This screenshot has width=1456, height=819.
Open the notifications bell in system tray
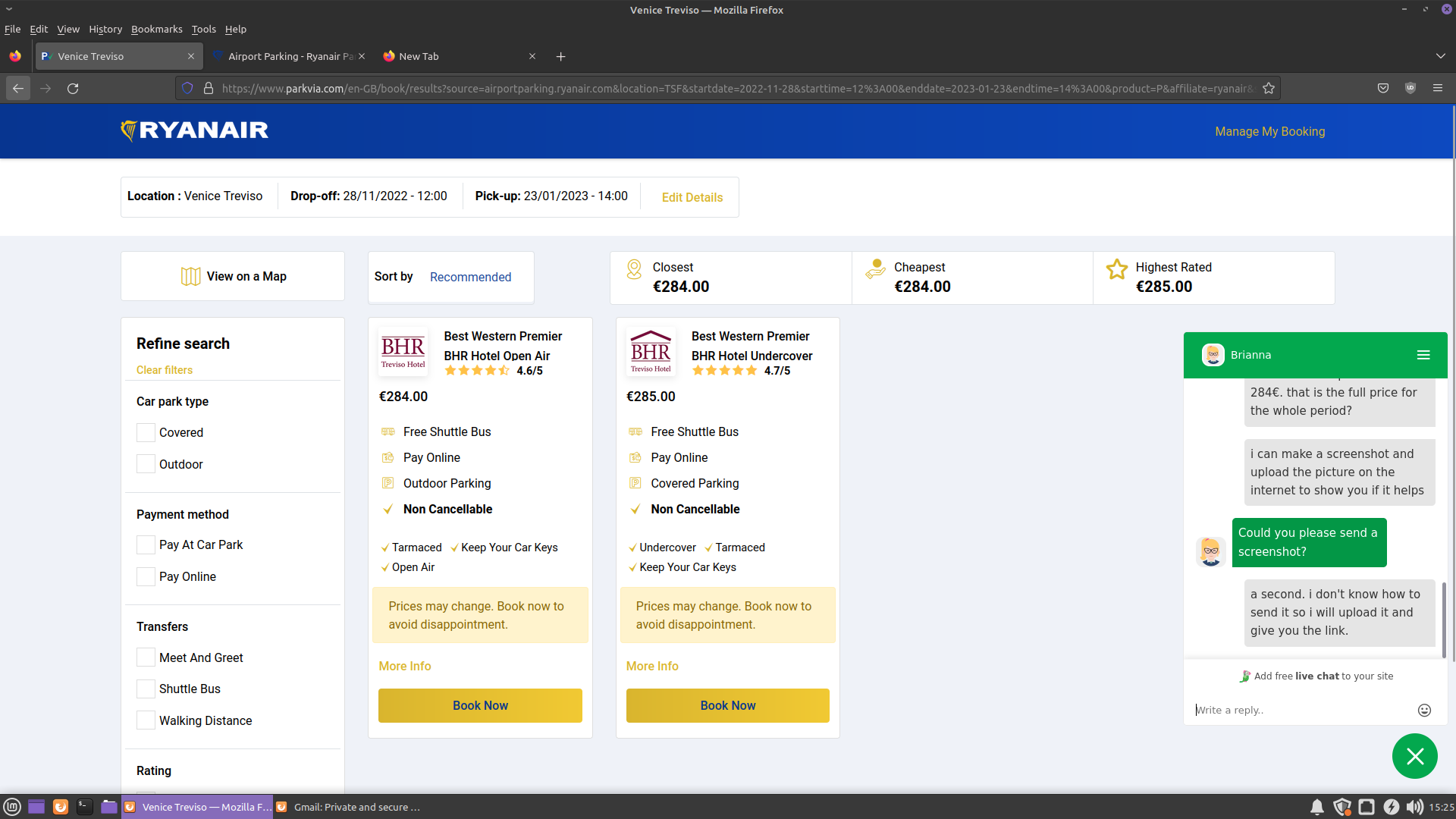pos(1317,807)
